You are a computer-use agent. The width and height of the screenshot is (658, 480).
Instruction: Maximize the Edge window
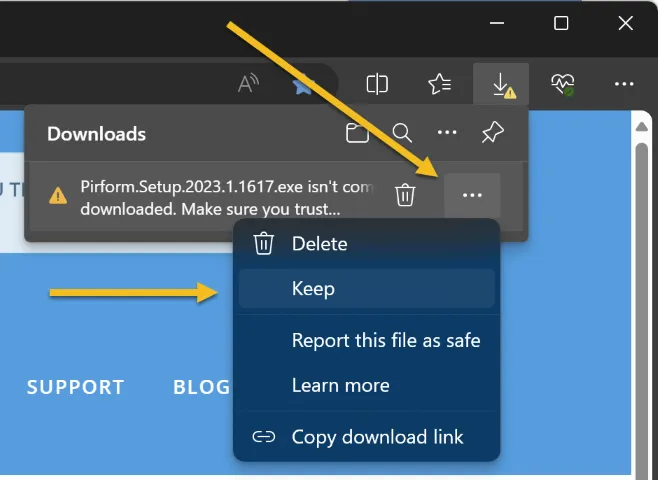pos(561,23)
